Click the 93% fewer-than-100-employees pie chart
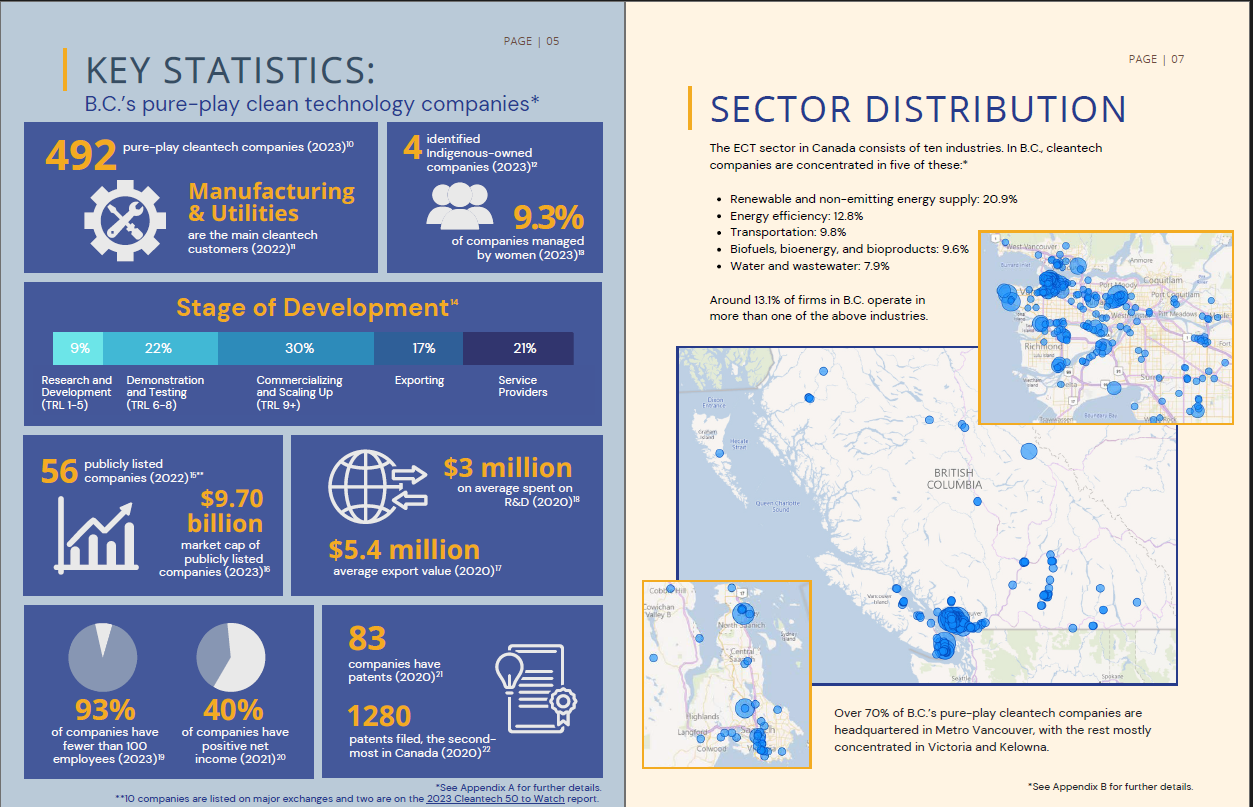The width and height of the screenshot is (1253, 807). [102, 657]
